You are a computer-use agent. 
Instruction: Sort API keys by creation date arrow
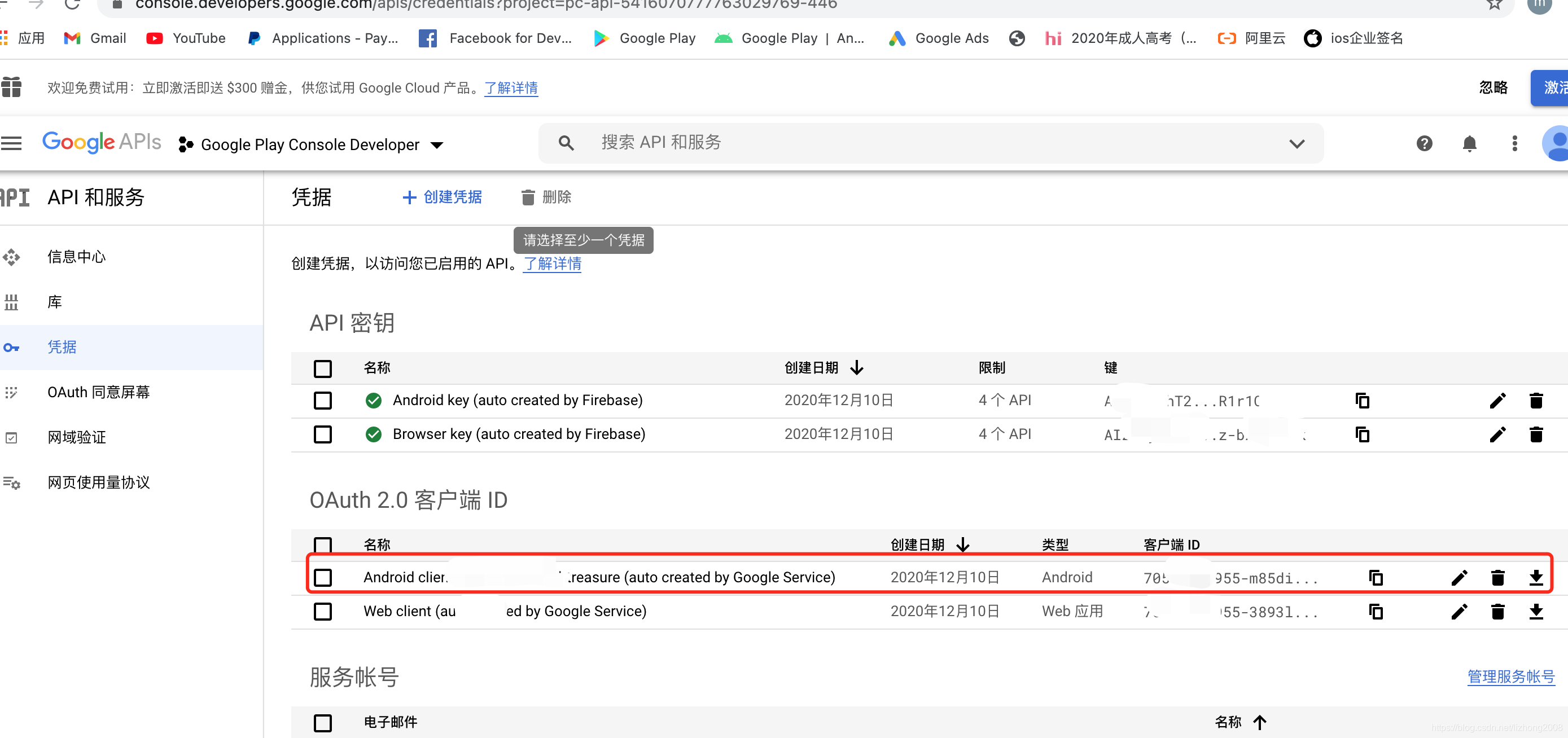pyautogui.click(x=857, y=367)
